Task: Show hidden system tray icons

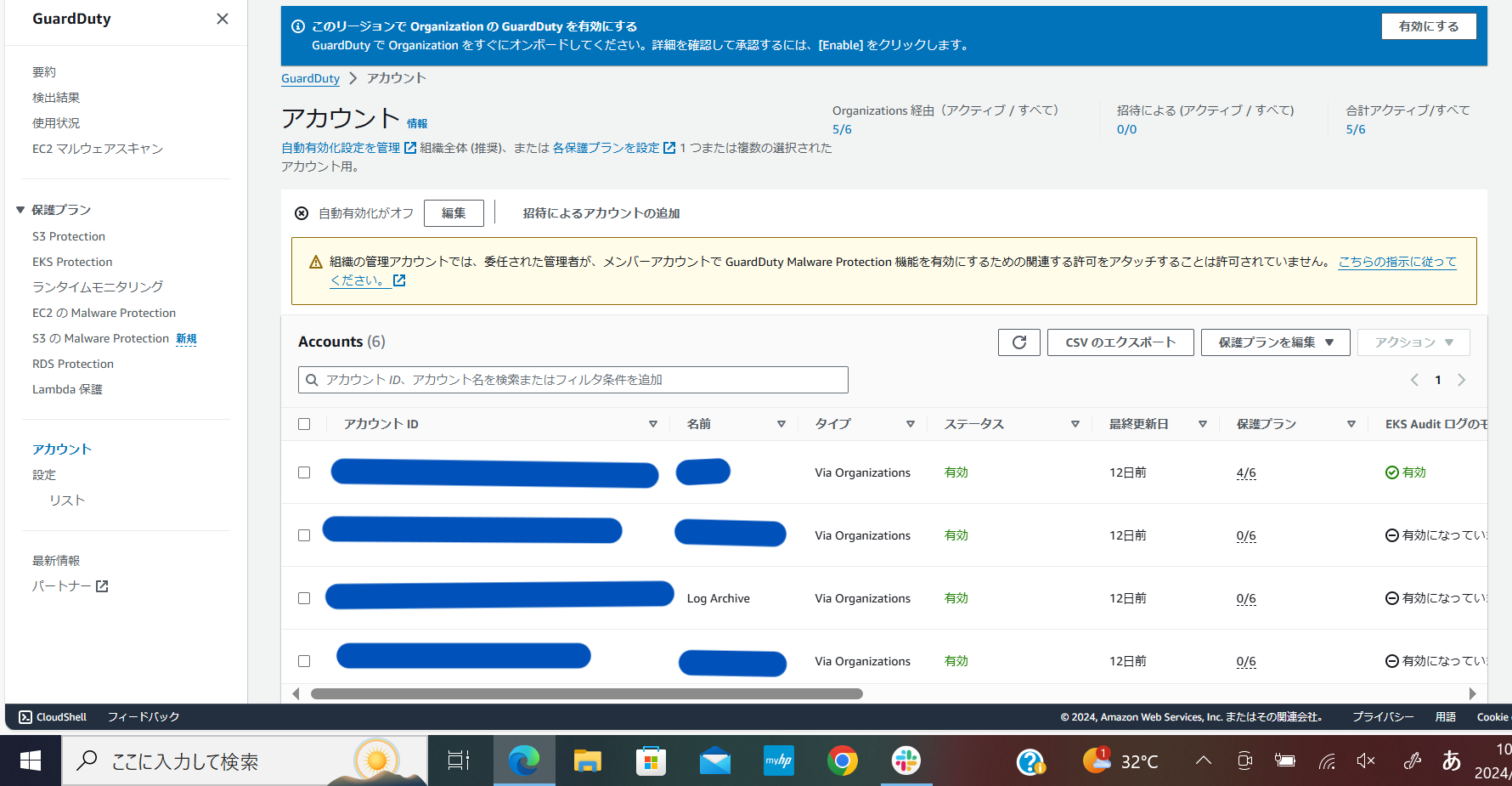Action: tap(1204, 761)
